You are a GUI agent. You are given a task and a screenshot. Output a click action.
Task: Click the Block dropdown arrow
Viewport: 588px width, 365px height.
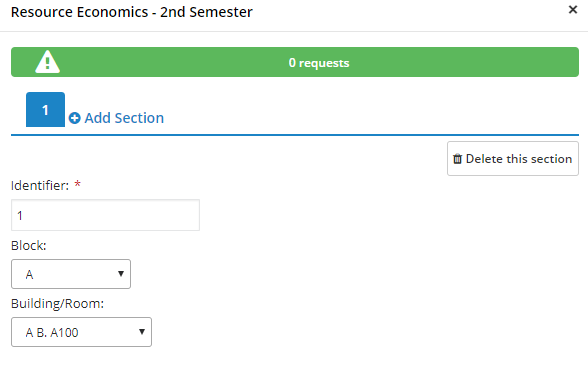pyautogui.click(x=121, y=274)
